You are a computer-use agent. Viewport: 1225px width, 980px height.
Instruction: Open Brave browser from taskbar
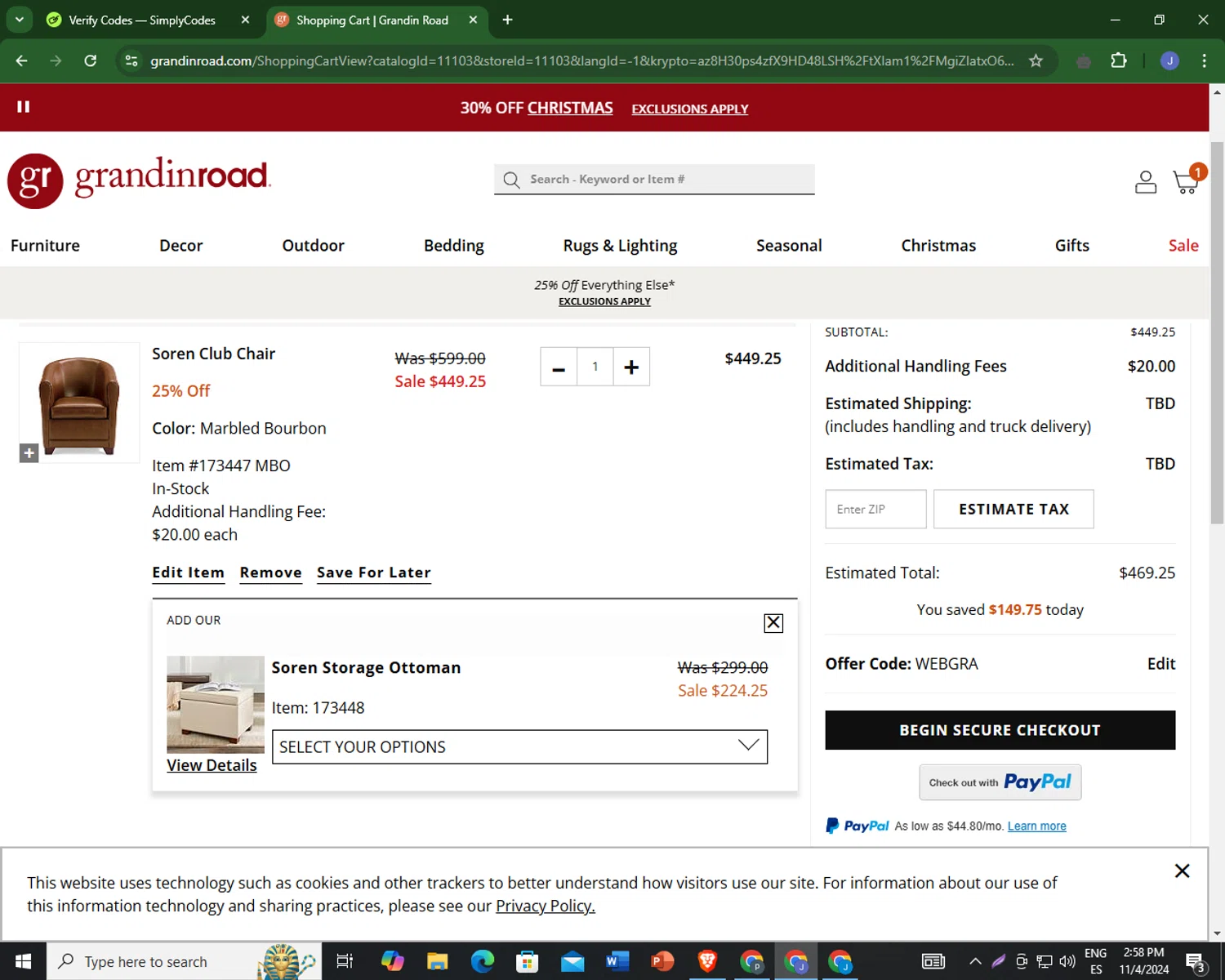[x=707, y=961]
